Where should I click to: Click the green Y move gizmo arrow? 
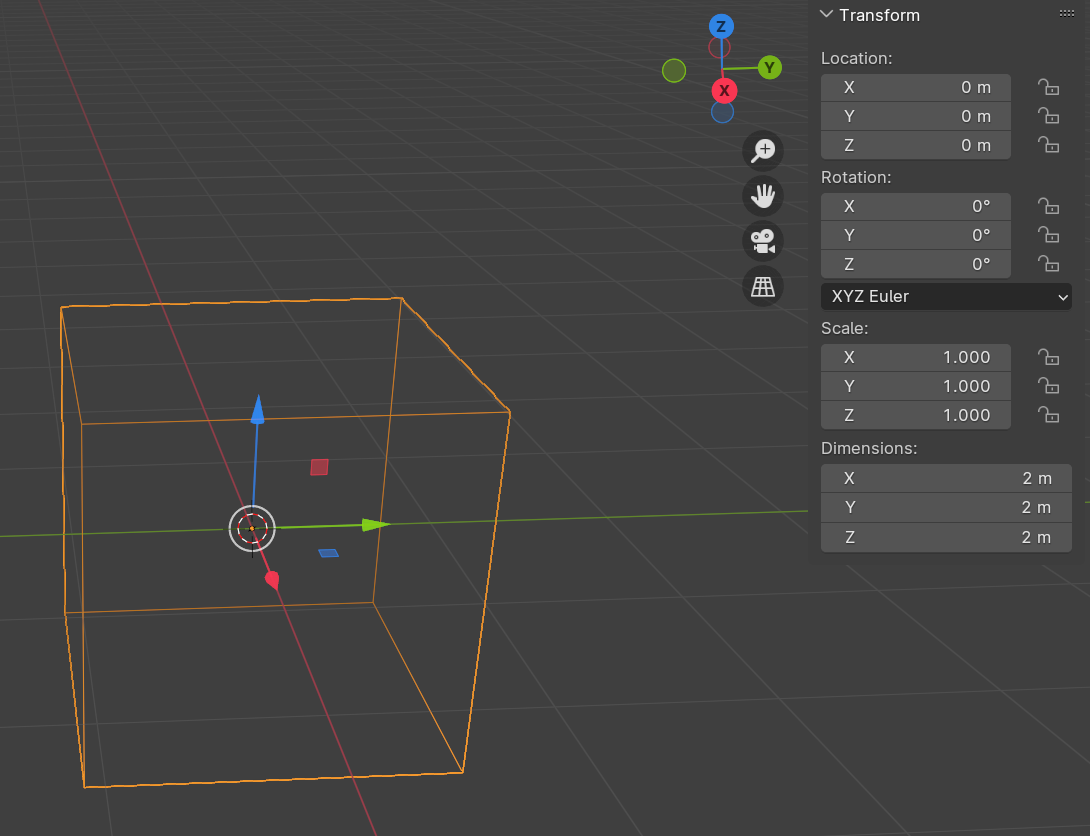374,524
